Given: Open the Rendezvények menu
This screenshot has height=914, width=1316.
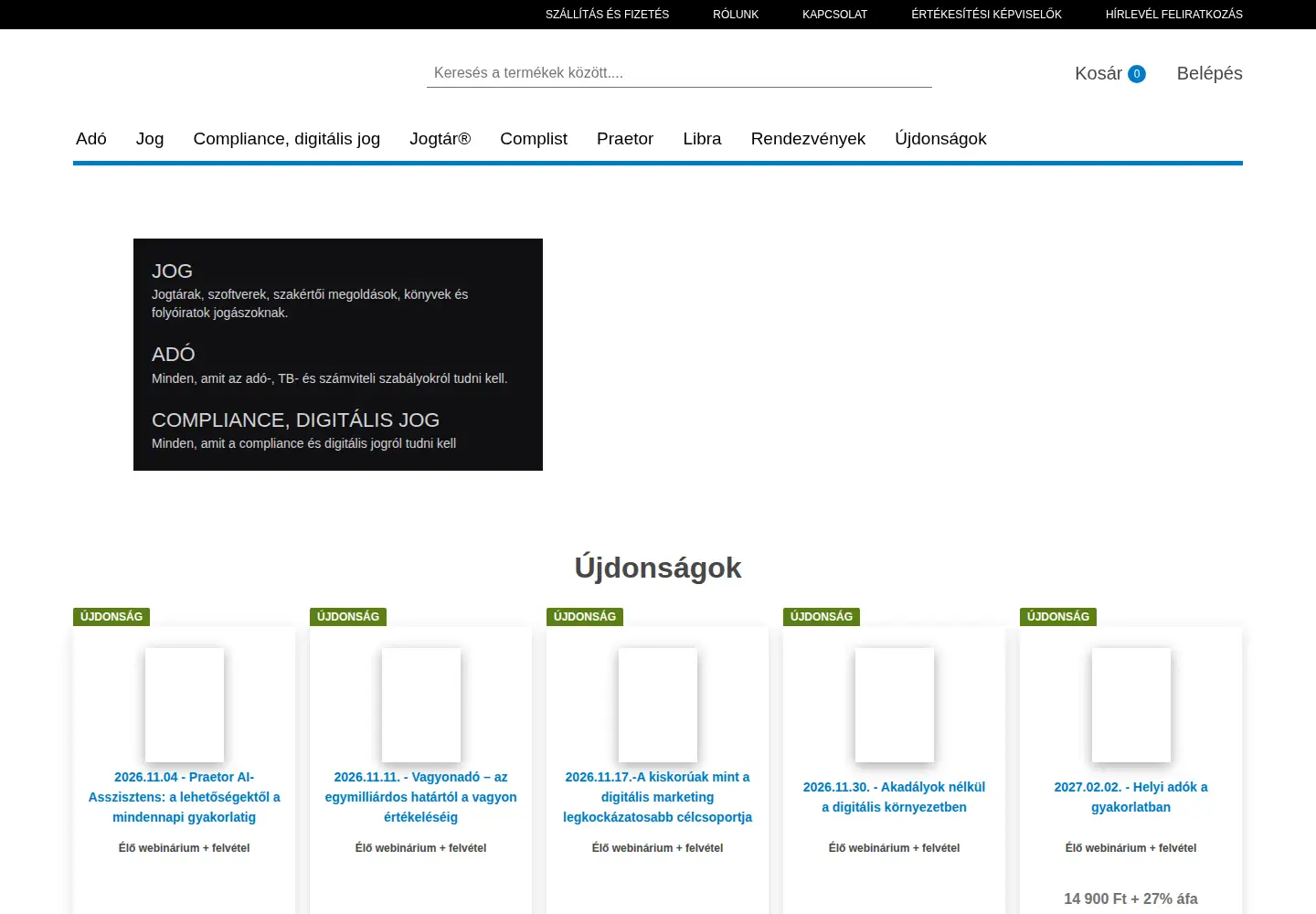Looking at the screenshot, I should pyautogui.click(x=808, y=139).
